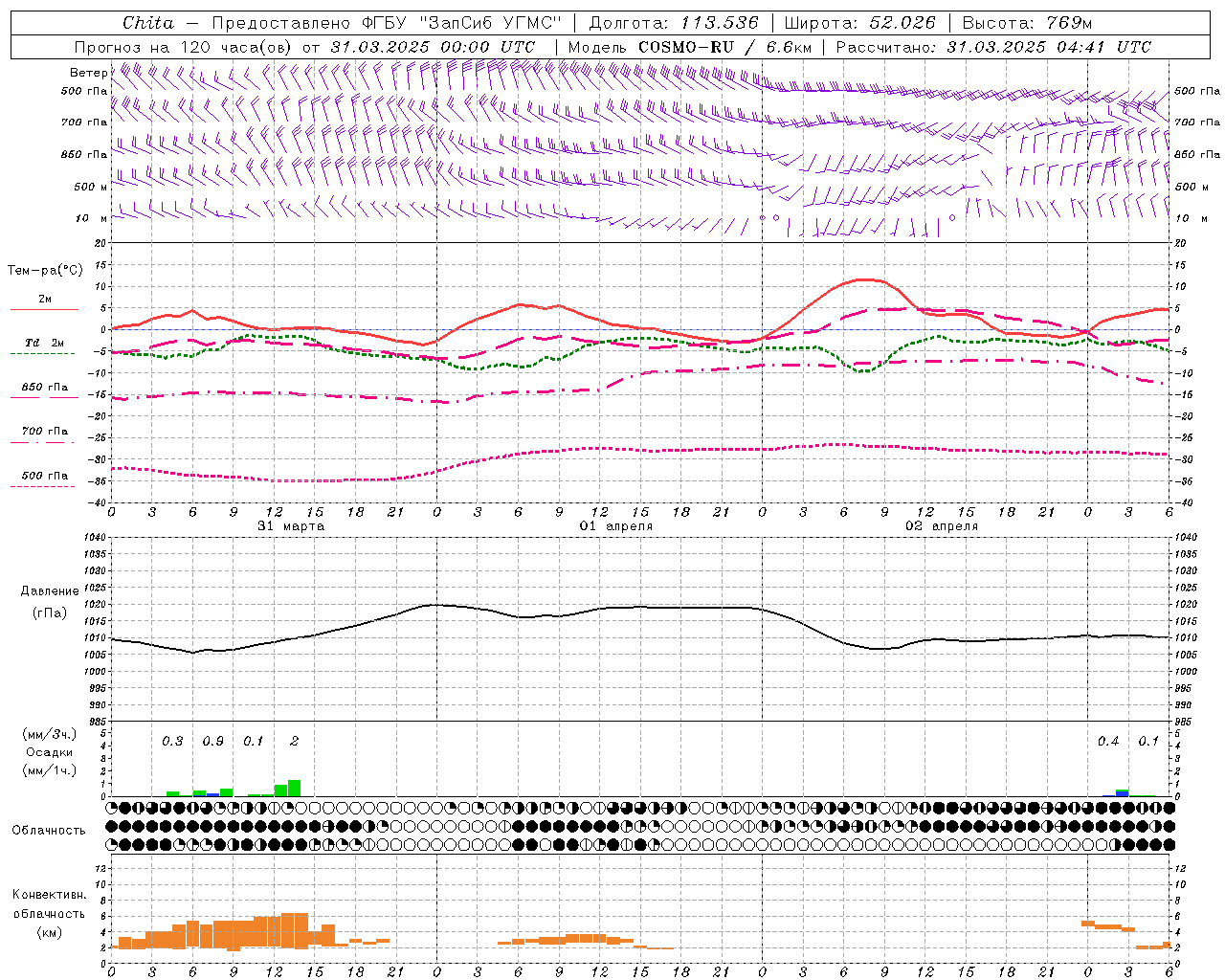The width and height of the screenshot is (1225, 980).
Task: Click the "Долгота: 113.536" header field
Action: [x=674, y=23]
